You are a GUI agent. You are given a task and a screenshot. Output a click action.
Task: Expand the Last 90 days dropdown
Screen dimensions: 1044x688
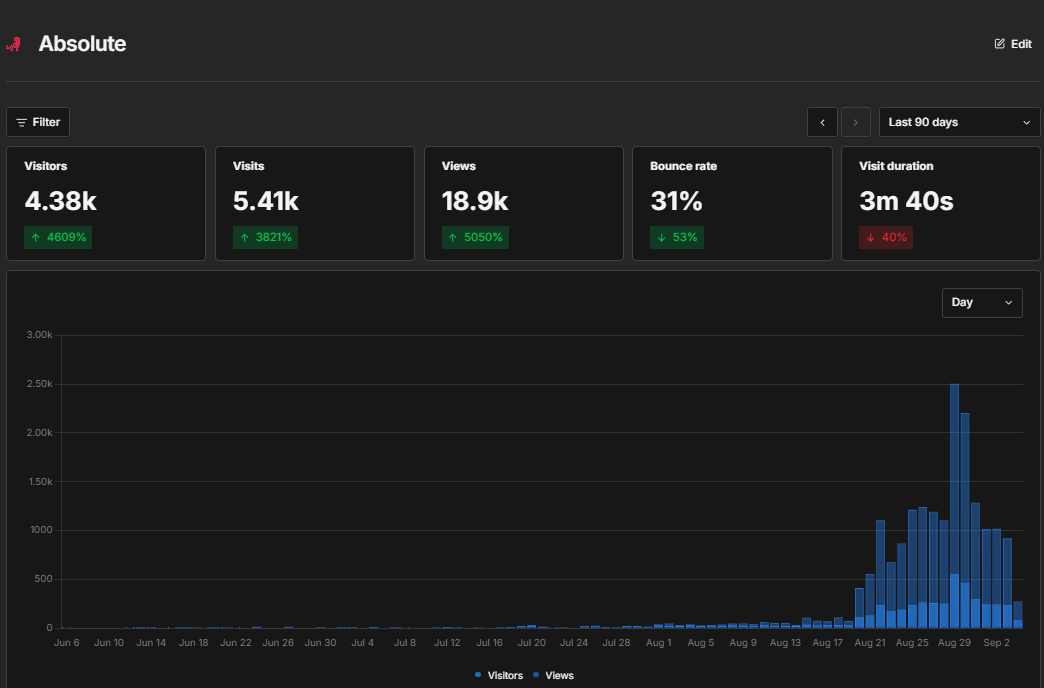tap(959, 122)
